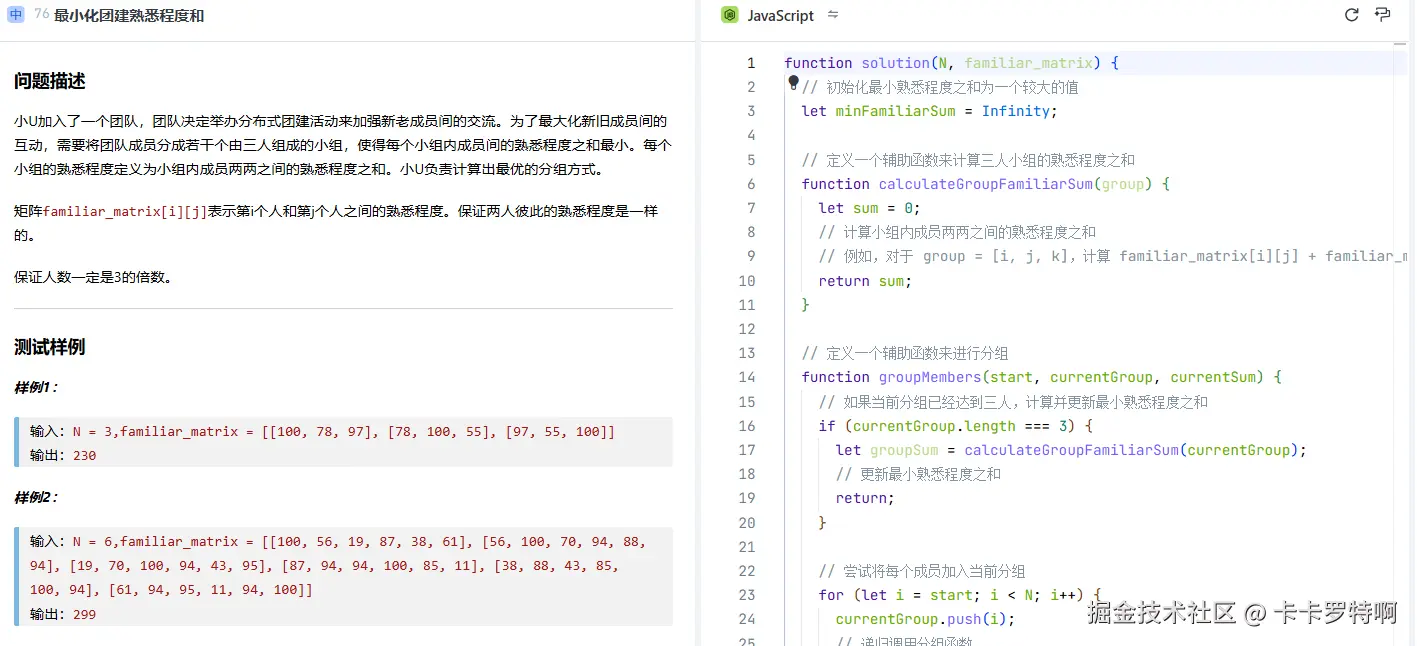Click the refresh/reset code icon
This screenshot has width=1417, height=646.
tap(1351, 15)
